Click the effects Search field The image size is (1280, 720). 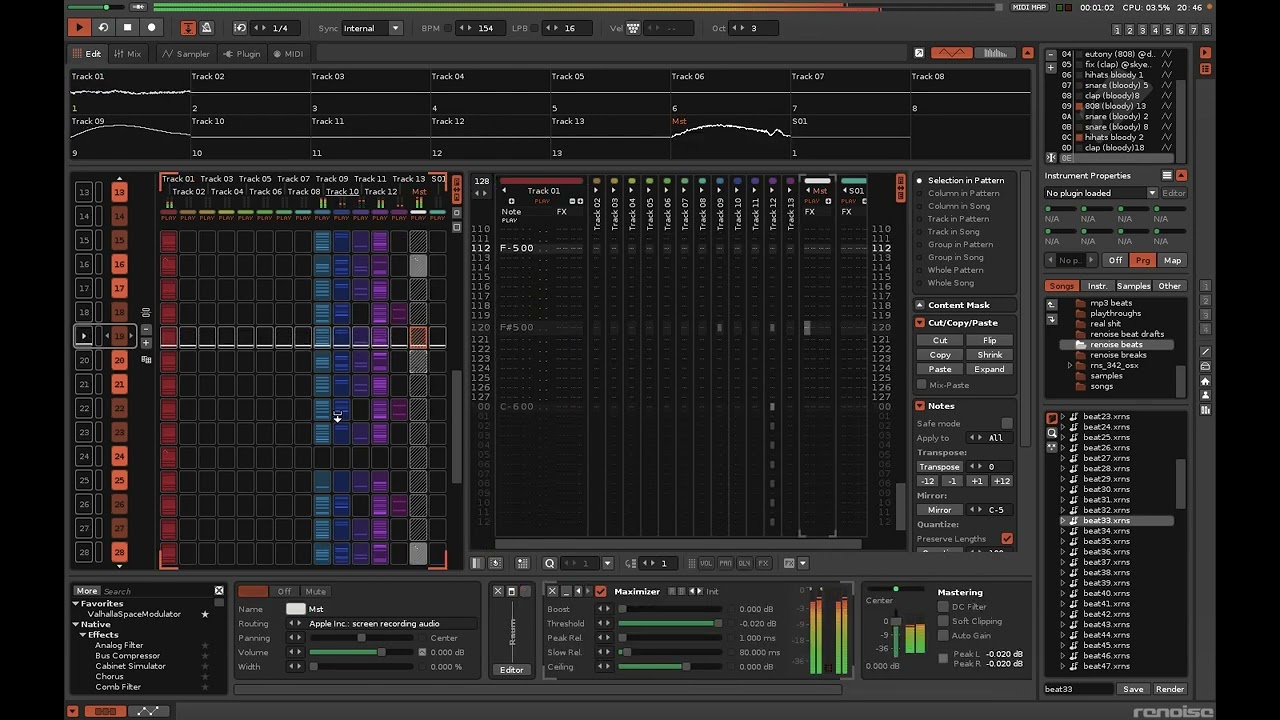tap(157, 591)
